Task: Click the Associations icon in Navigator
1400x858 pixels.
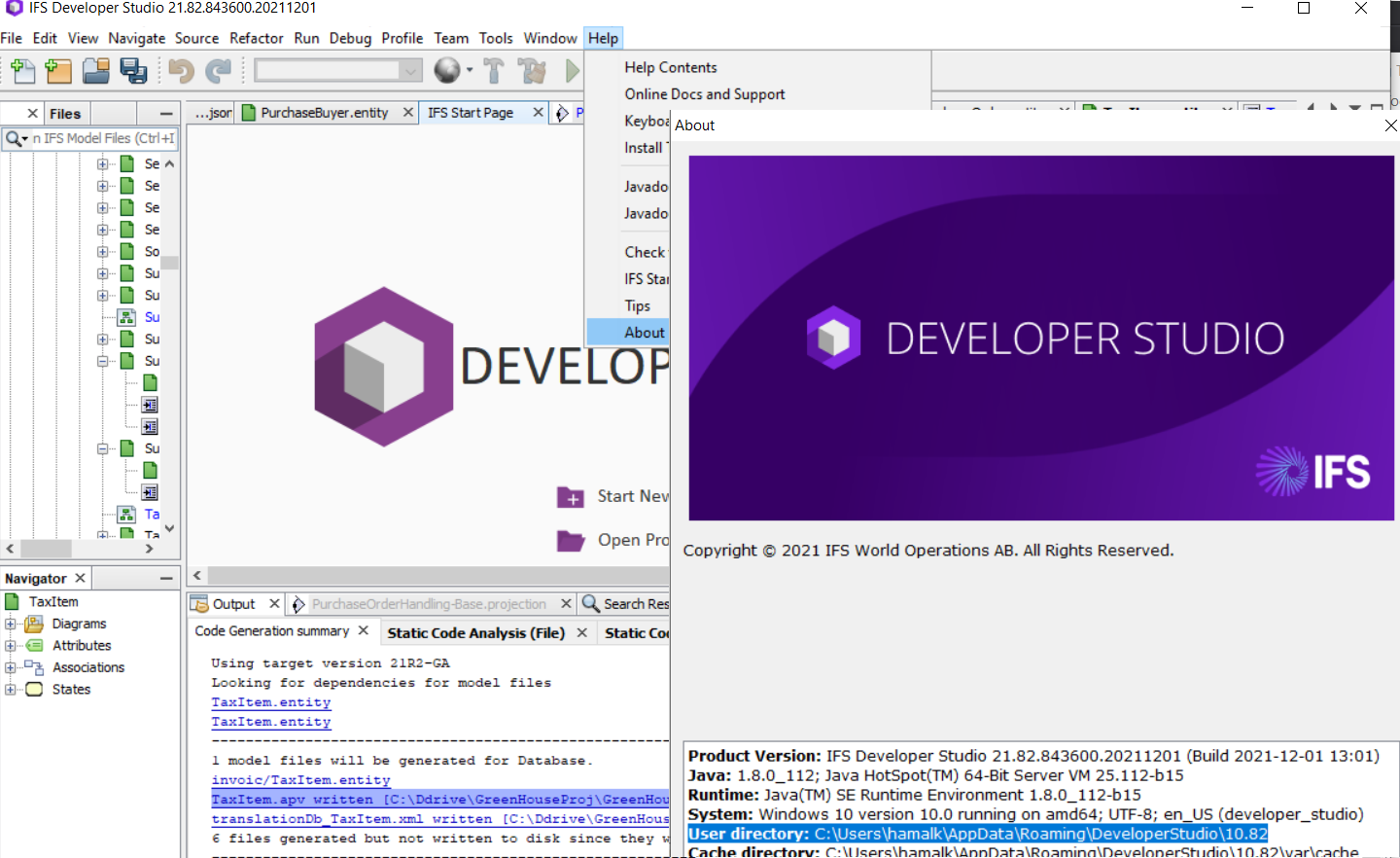Action: (x=34, y=667)
